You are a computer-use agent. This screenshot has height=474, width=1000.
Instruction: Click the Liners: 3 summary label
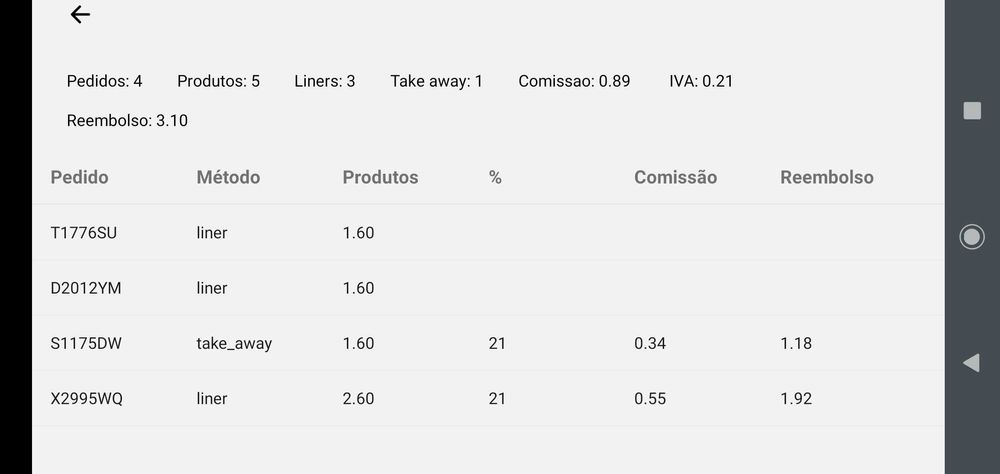(x=324, y=81)
